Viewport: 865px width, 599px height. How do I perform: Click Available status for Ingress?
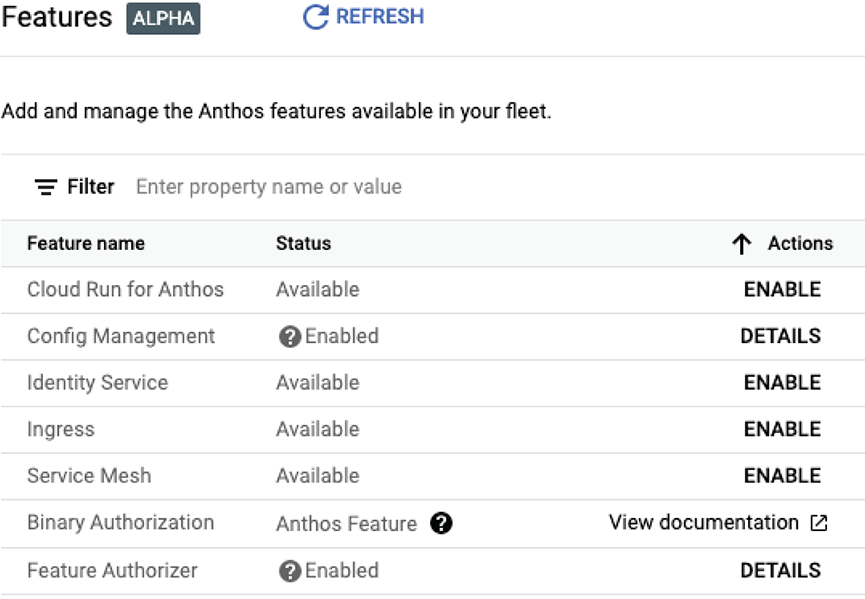click(318, 429)
